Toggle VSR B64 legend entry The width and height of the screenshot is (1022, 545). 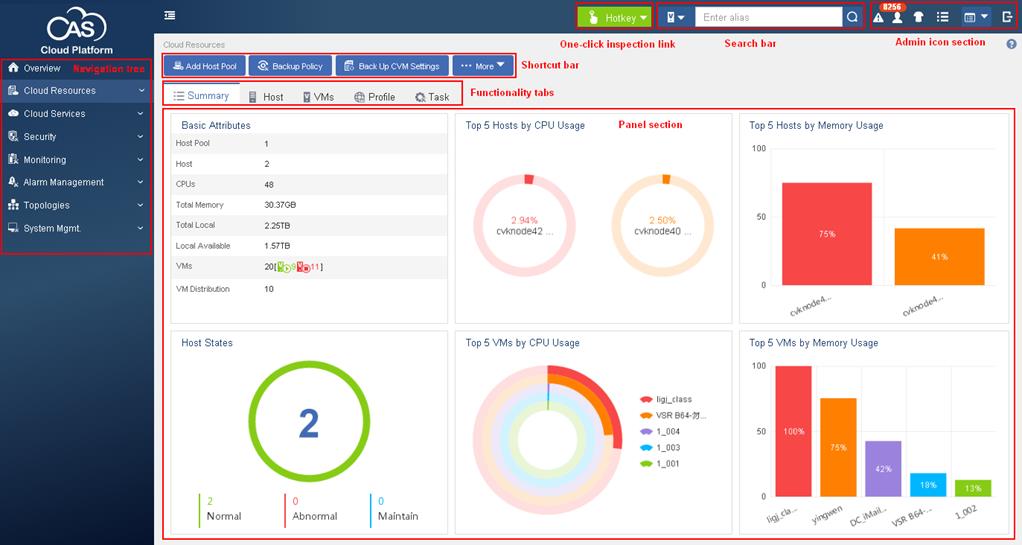673,415
